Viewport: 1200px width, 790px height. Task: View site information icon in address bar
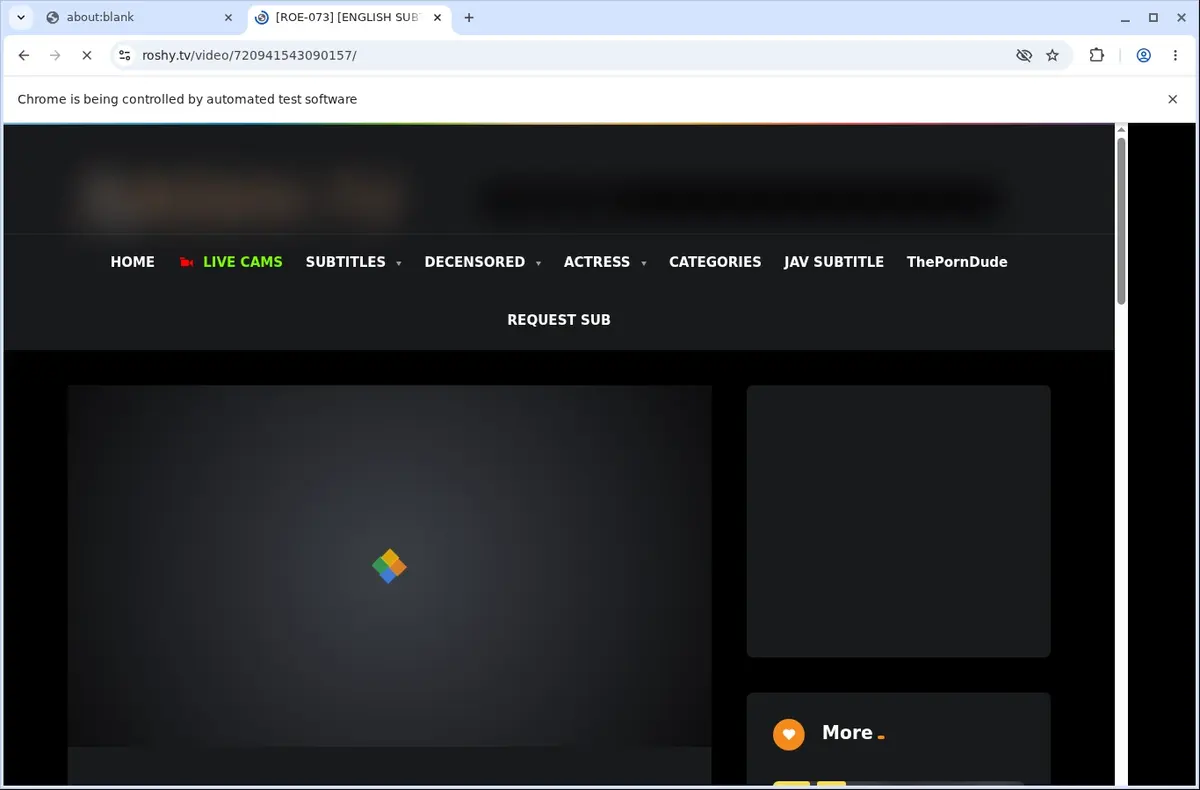[x=123, y=56]
